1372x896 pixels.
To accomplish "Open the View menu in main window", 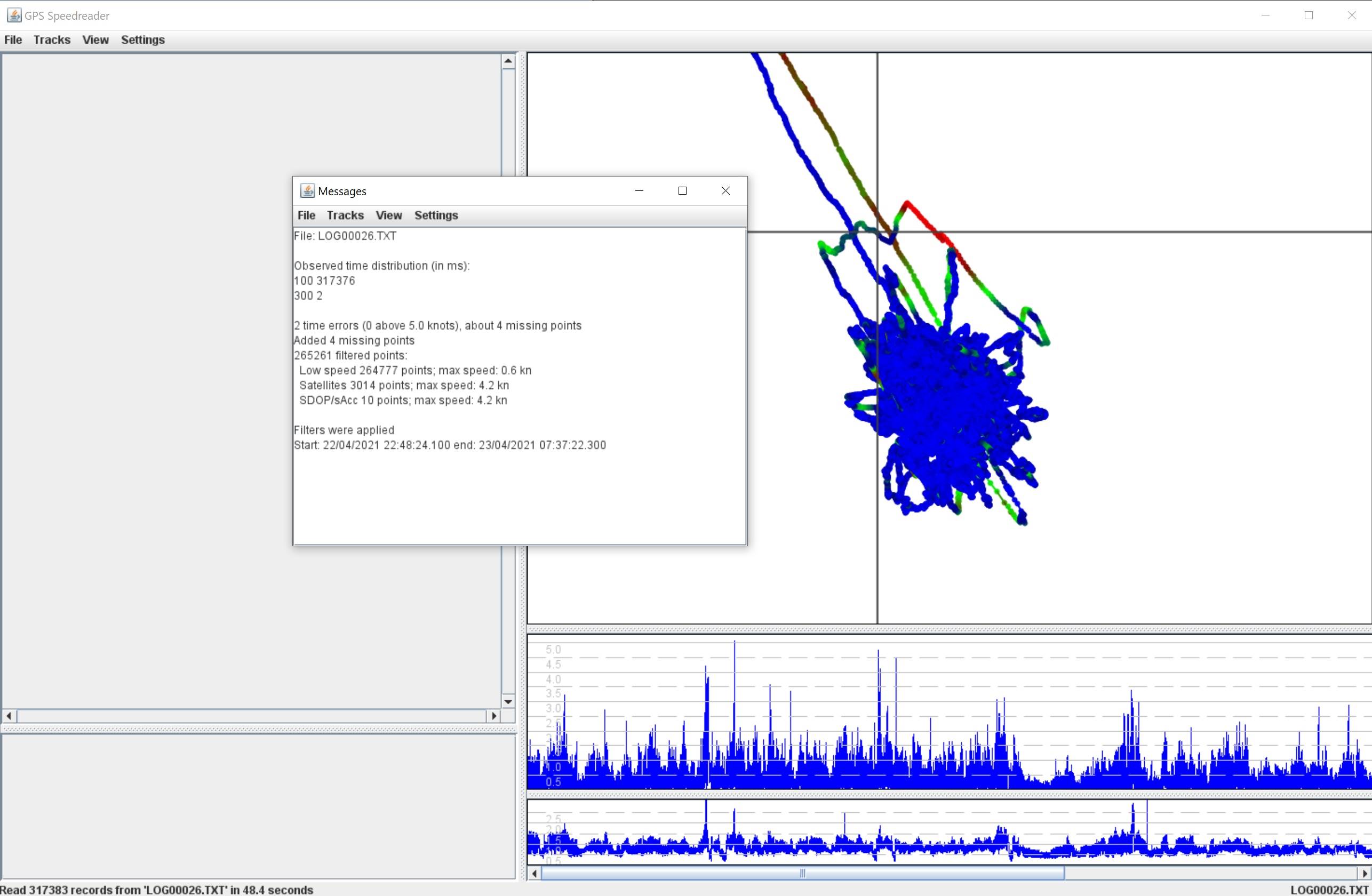I will click(x=95, y=40).
